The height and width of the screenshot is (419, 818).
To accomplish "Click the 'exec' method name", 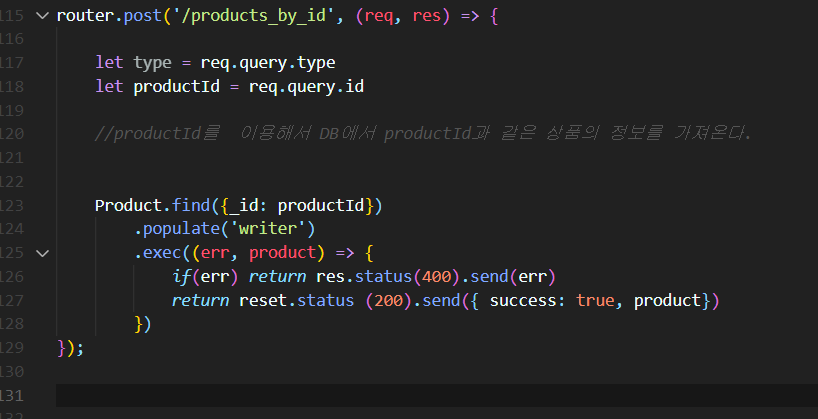I will click(162, 253).
